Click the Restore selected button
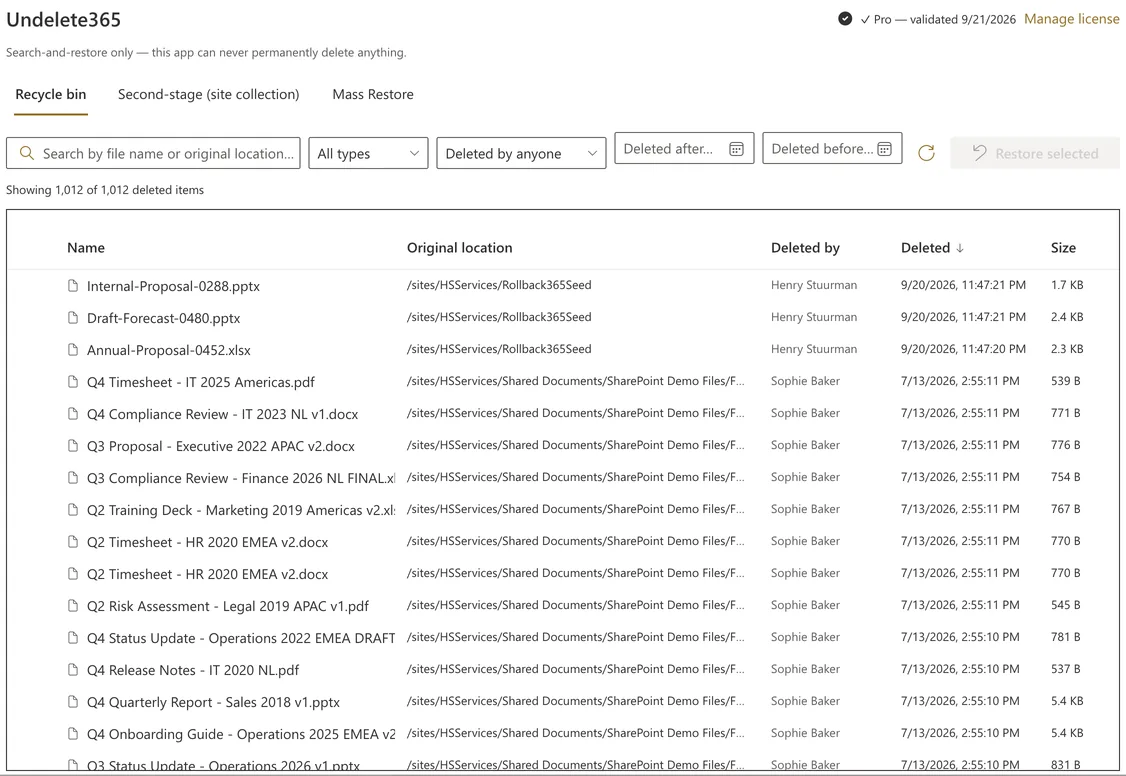 [x=1035, y=153]
